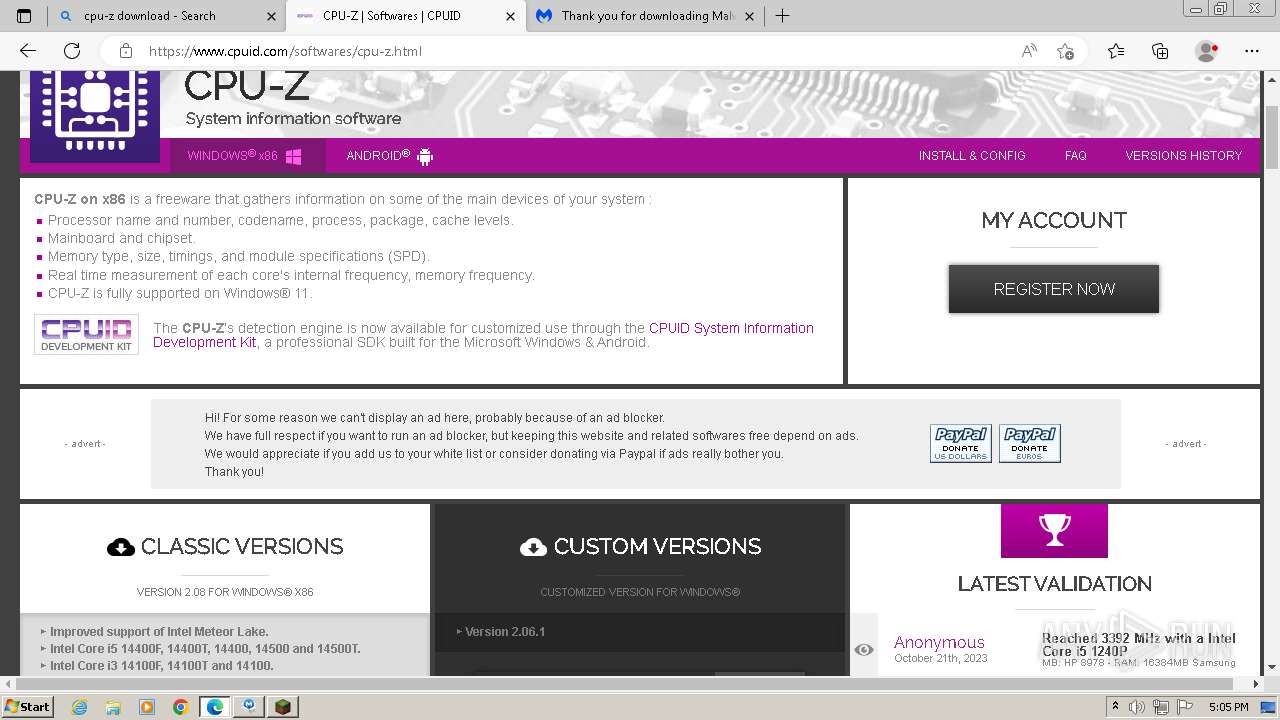
Task: Open Edge Collections
Action: [x=1160, y=51]
